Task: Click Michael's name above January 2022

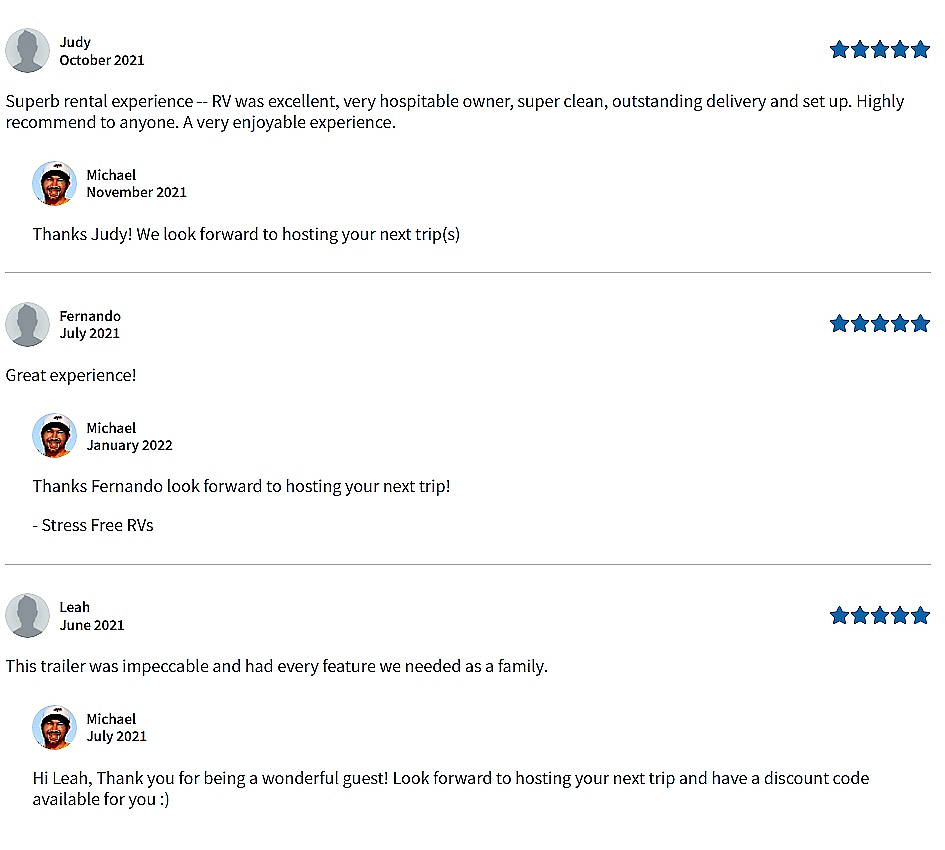Action: pyautogui.click(x=111, y=428)
